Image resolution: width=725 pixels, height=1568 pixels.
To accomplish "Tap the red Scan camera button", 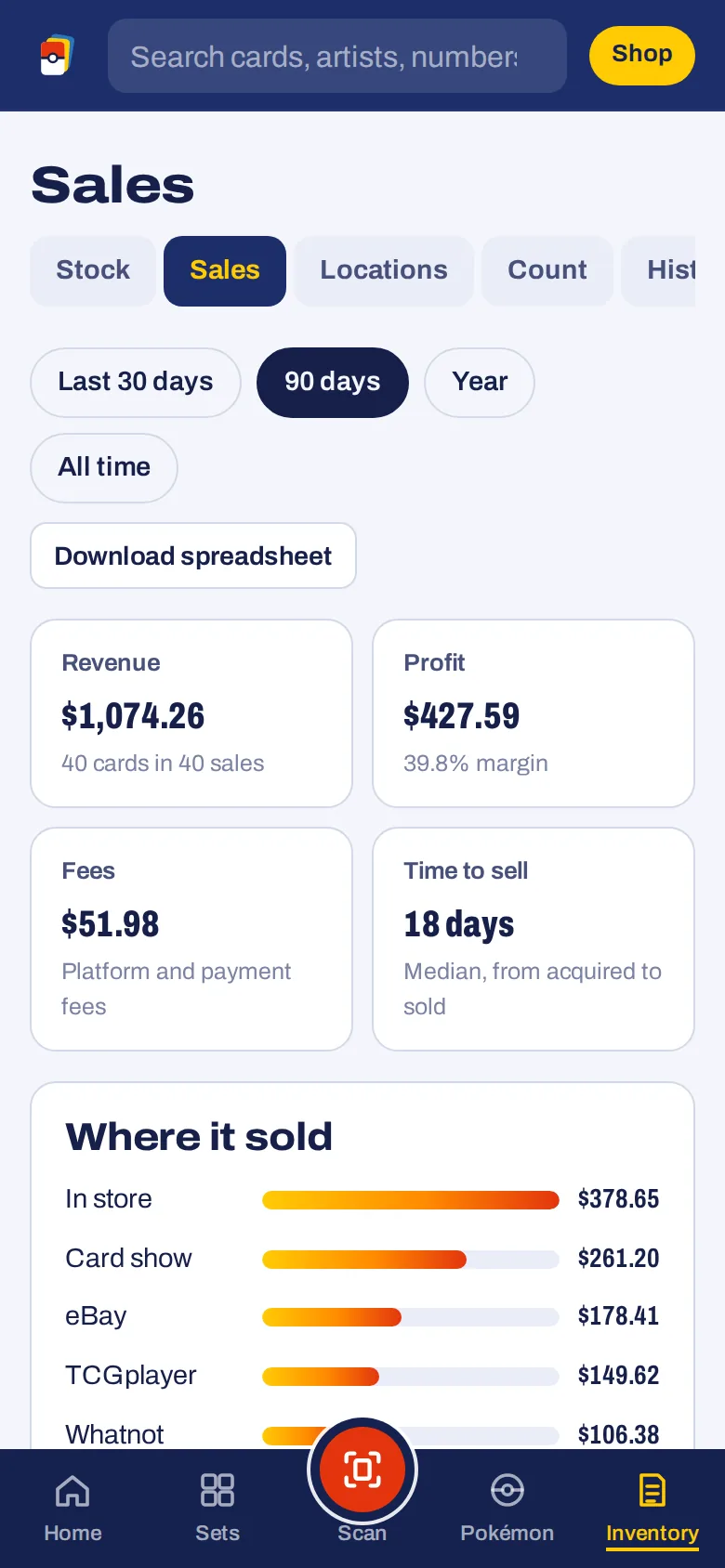I will (362, 1470).
